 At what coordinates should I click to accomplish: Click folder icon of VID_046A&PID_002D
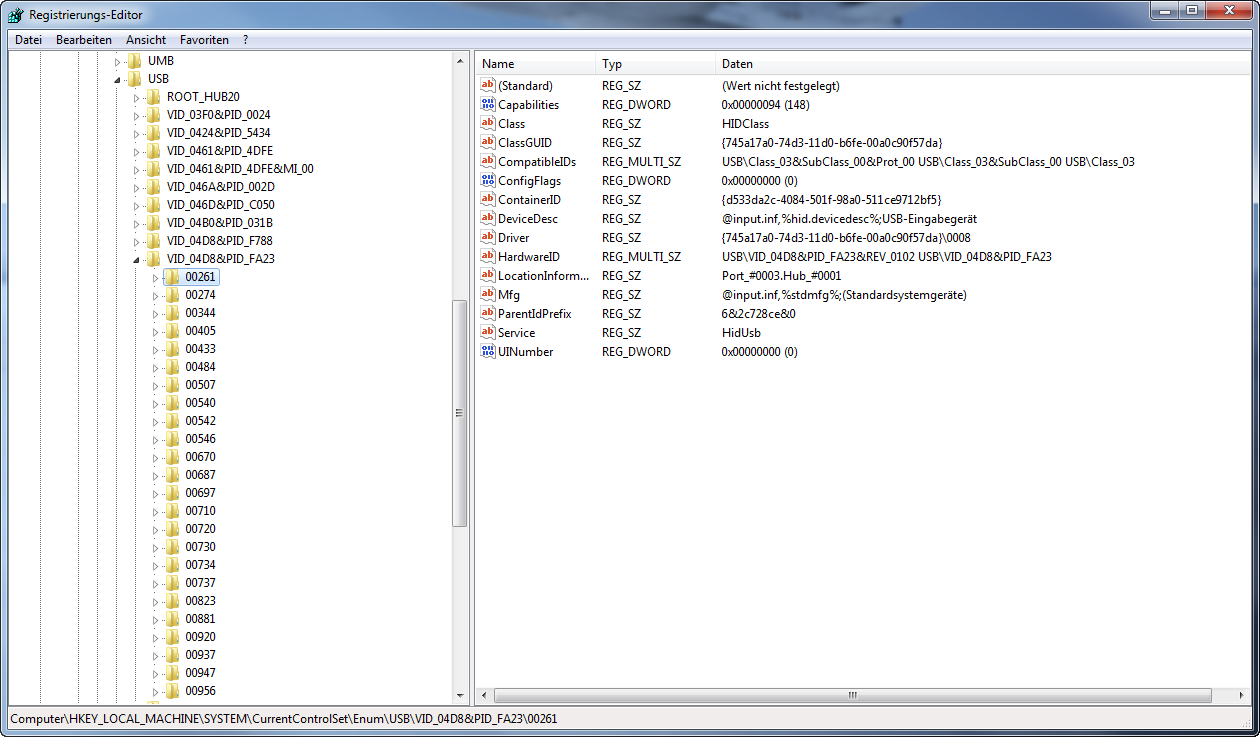pyautogui.click(x=153, y=187)
